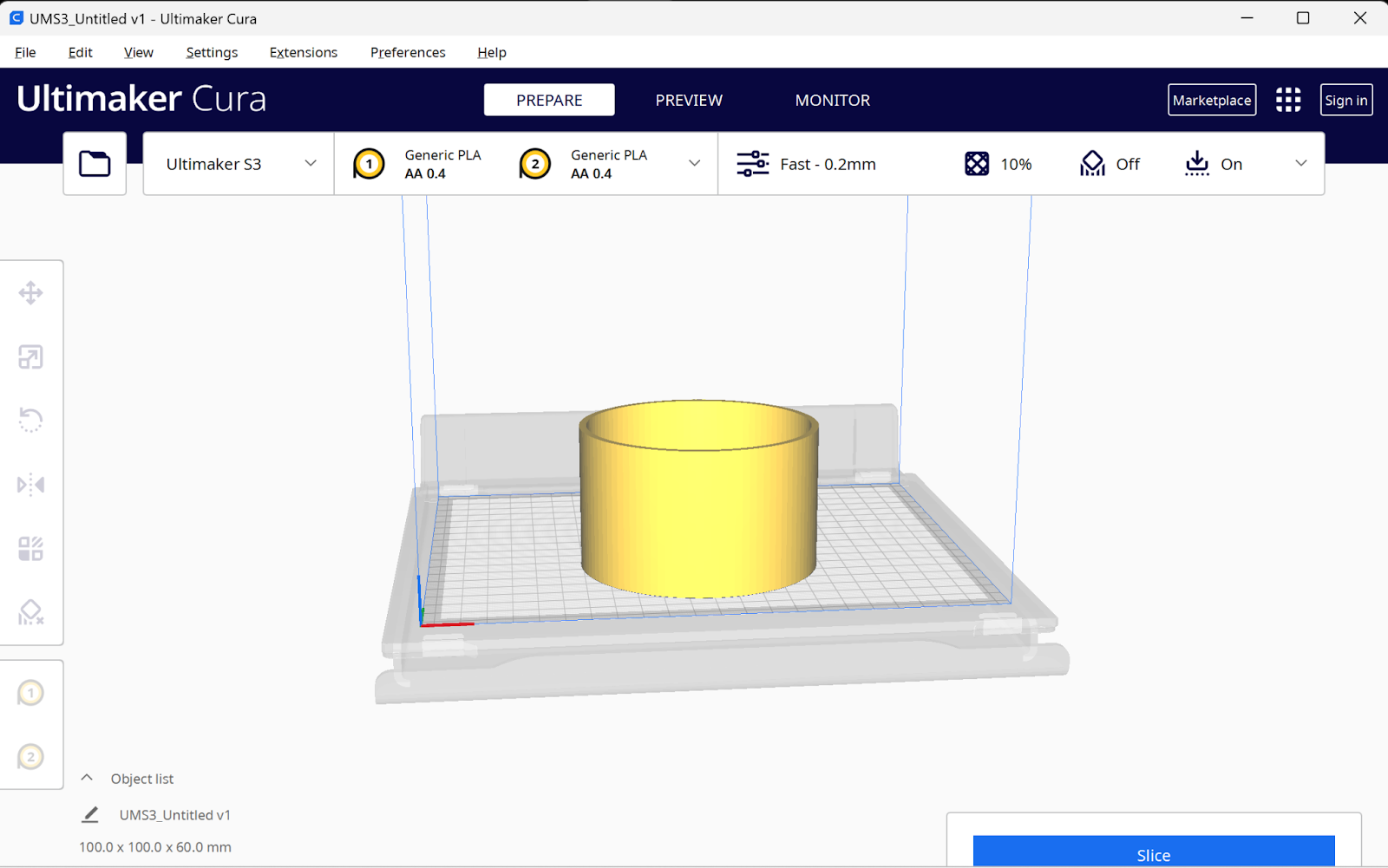Open the Settings menu
This screenshot has width=1388, height=868.
coord(212,52)
